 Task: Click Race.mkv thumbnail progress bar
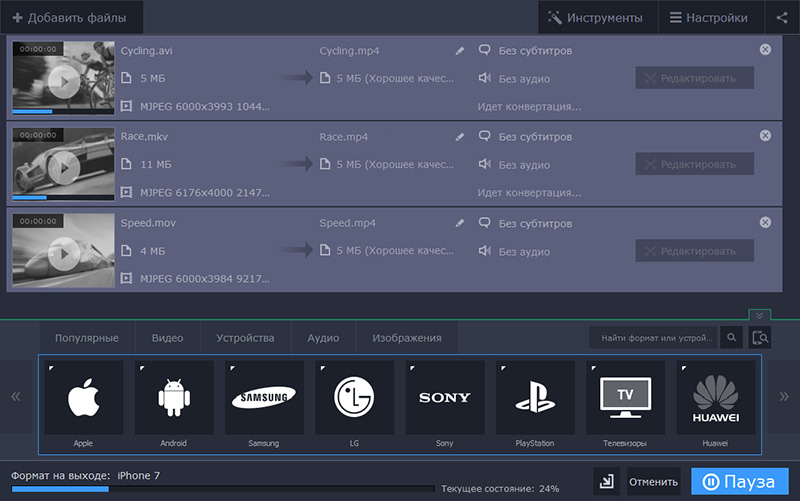(x=63, y=197)
